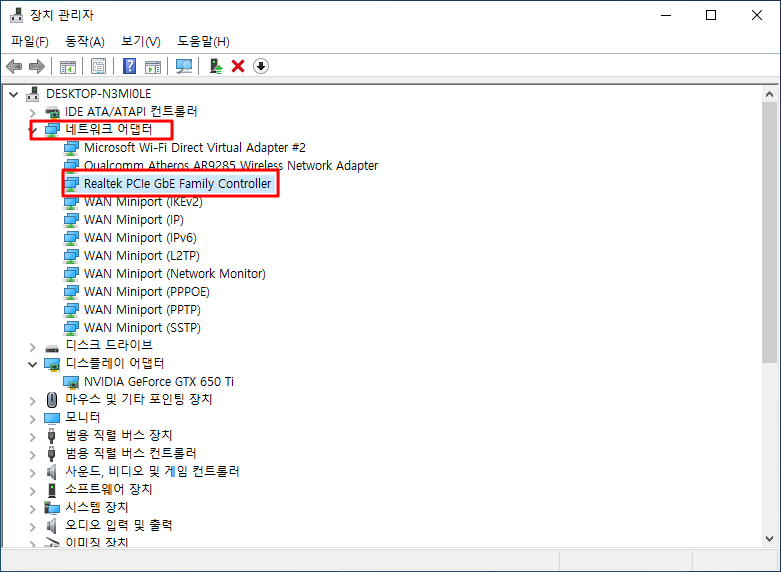This screenshot has width=781, height=572.
Task: Expand 마우스 및 기타 포인팅 장치 node
Action: pyautogui.click(x=33, y=401)
